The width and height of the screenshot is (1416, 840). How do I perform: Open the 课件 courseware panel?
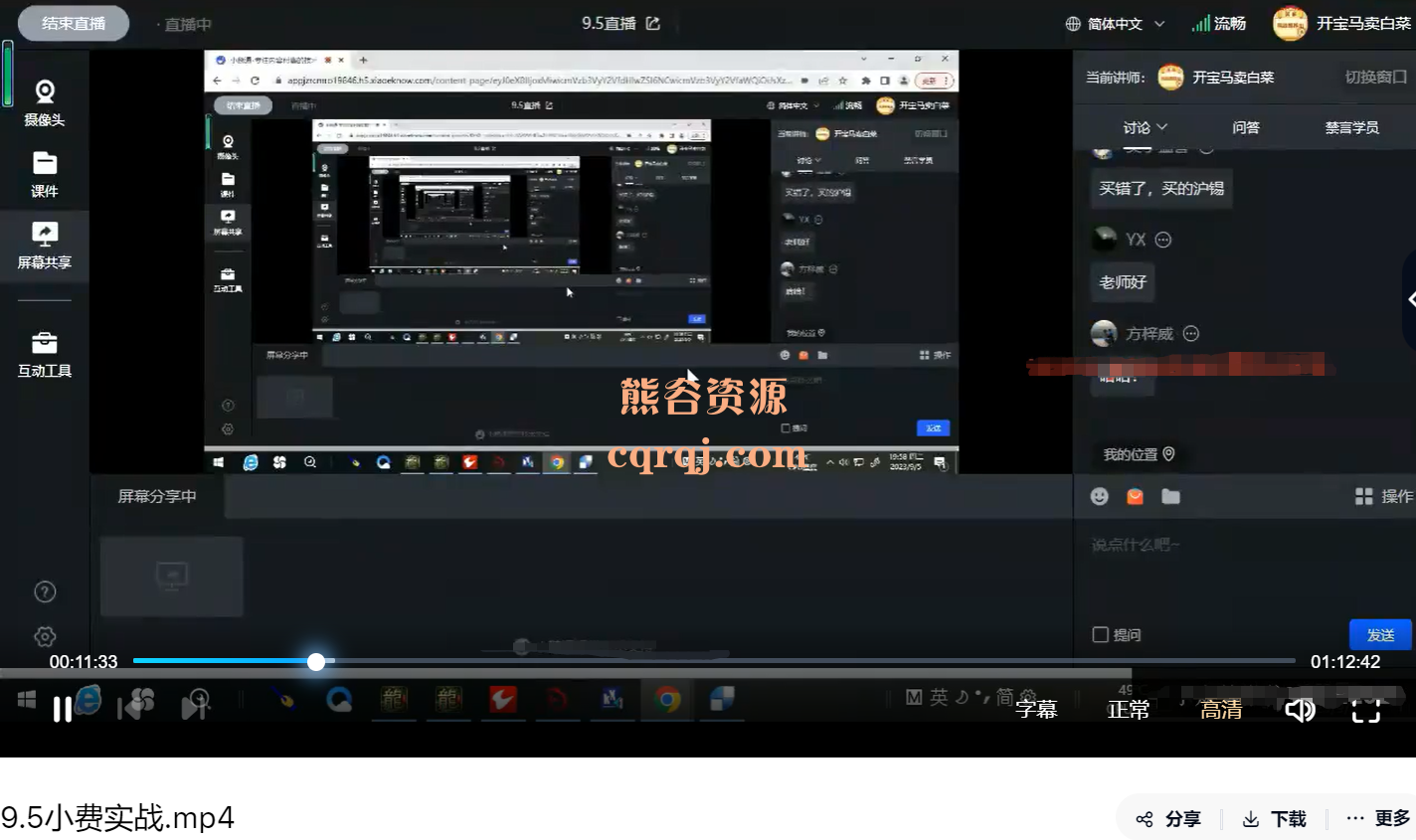tap(45, 175)
